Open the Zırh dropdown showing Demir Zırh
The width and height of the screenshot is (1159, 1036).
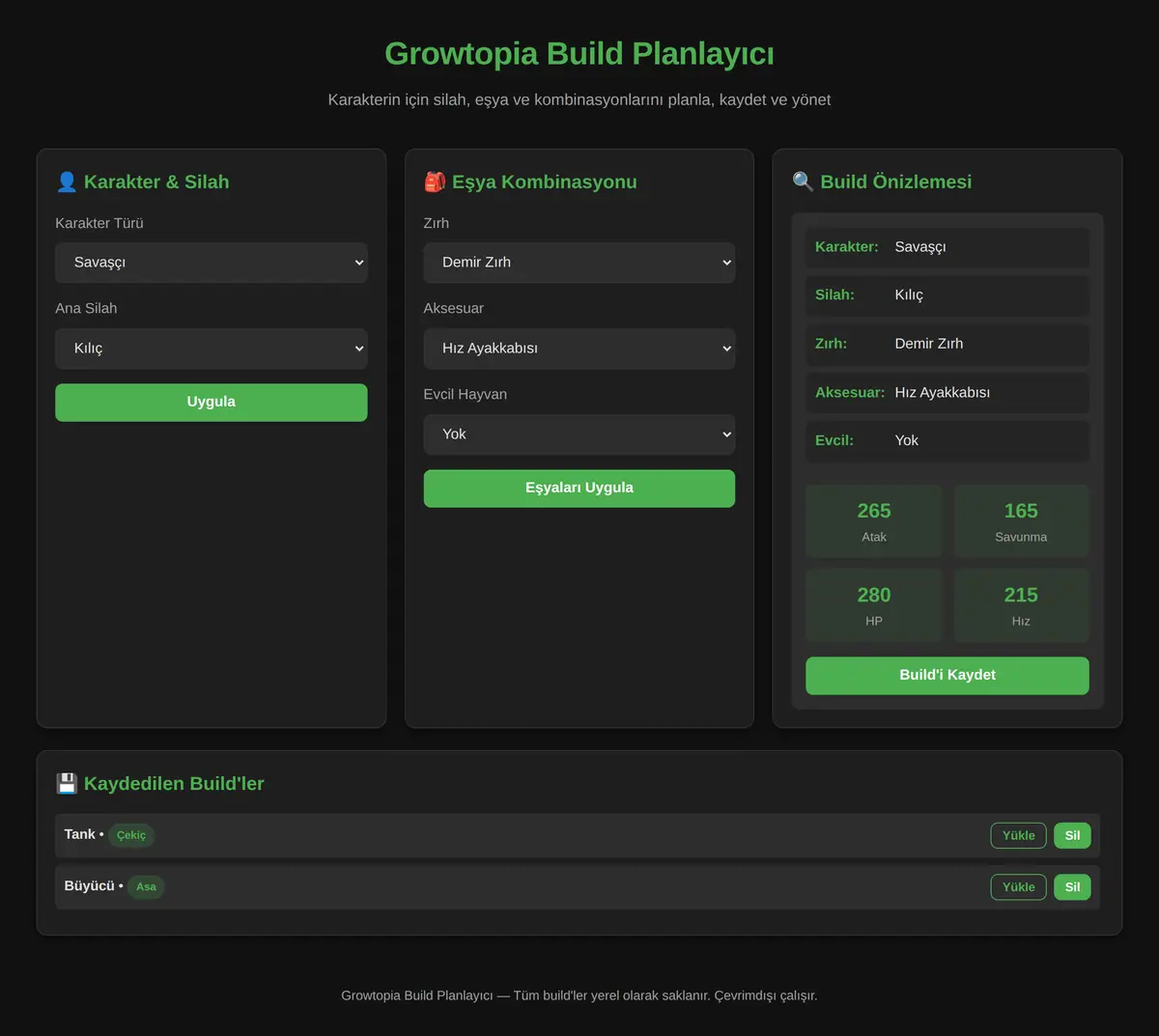click(x=579, y=263)
